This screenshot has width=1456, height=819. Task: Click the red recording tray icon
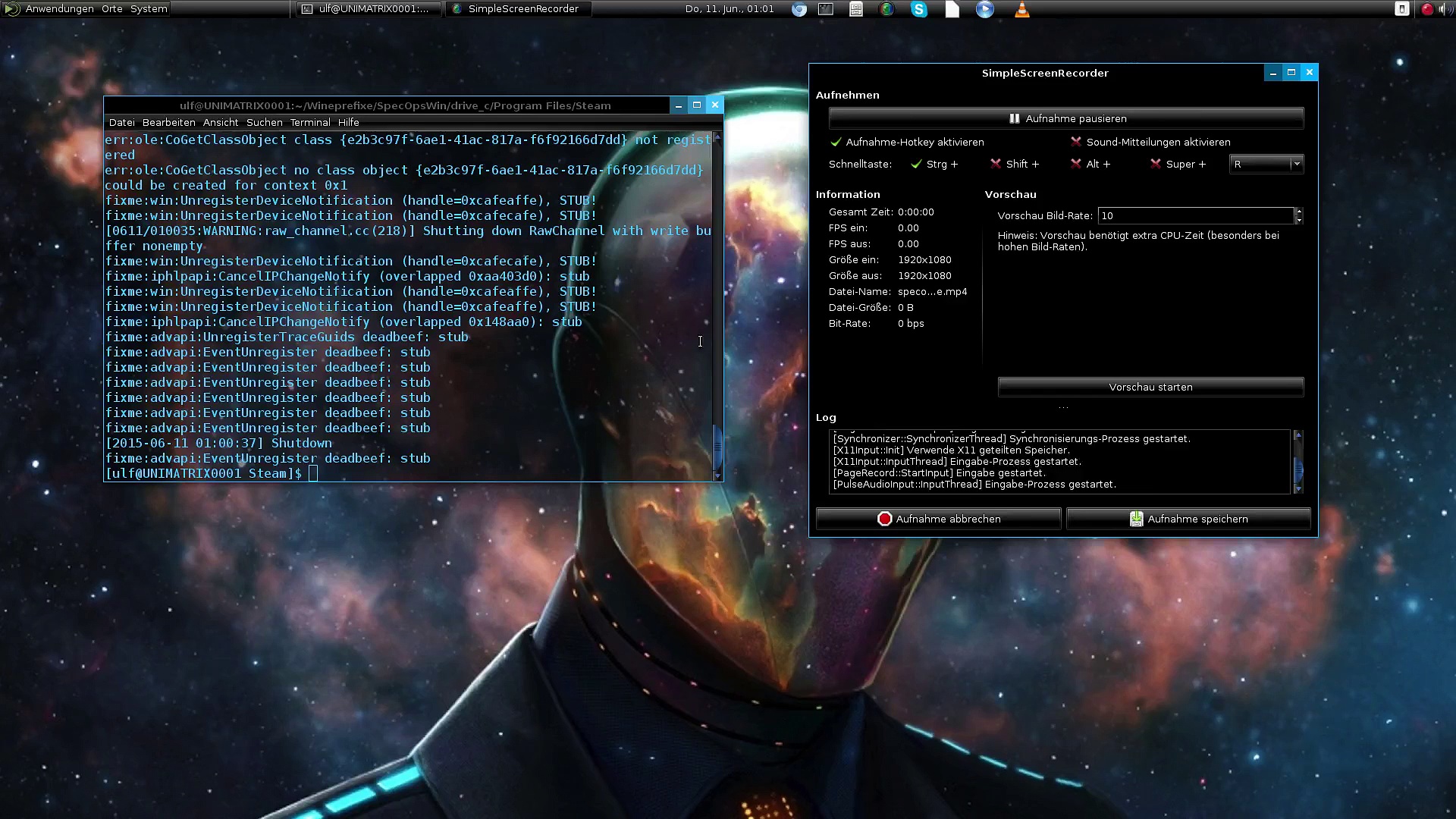(1426, 9)
